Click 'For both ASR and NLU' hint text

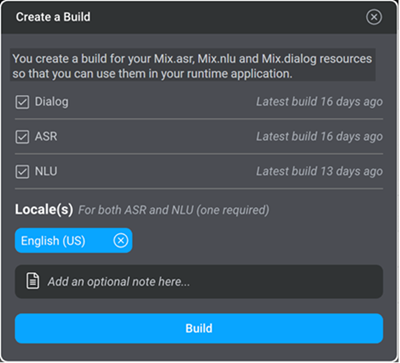pyautogui.click(x=173, y=210)
